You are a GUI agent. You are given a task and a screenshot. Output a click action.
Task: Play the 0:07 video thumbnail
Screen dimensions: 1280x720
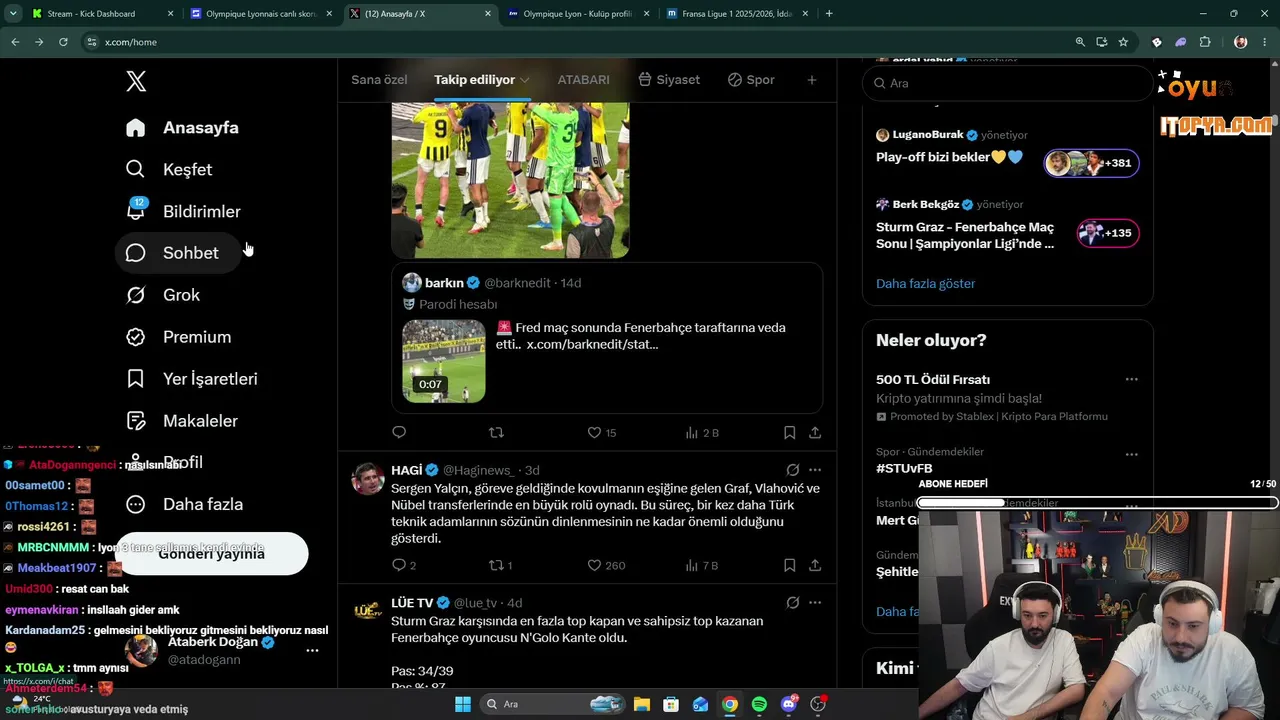pyautogui.click(x=444, y=361)
